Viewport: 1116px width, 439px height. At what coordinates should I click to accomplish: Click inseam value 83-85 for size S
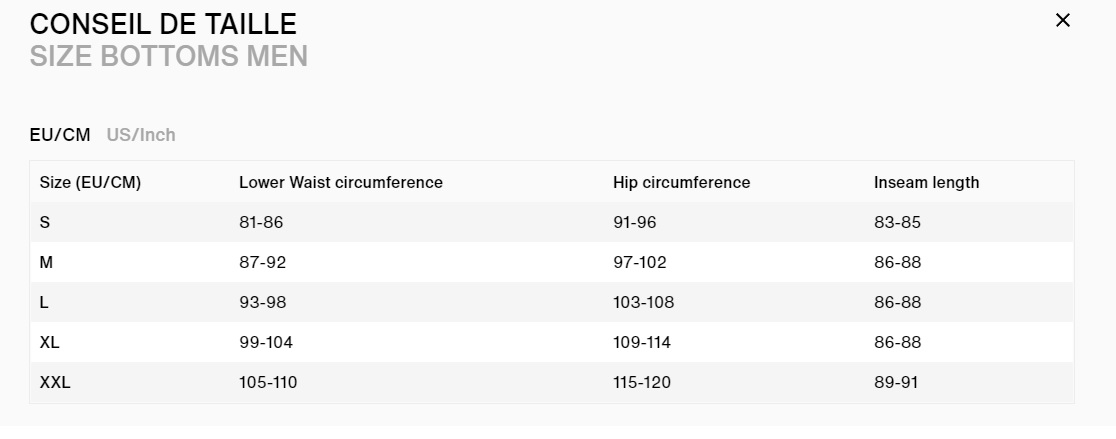897,222
